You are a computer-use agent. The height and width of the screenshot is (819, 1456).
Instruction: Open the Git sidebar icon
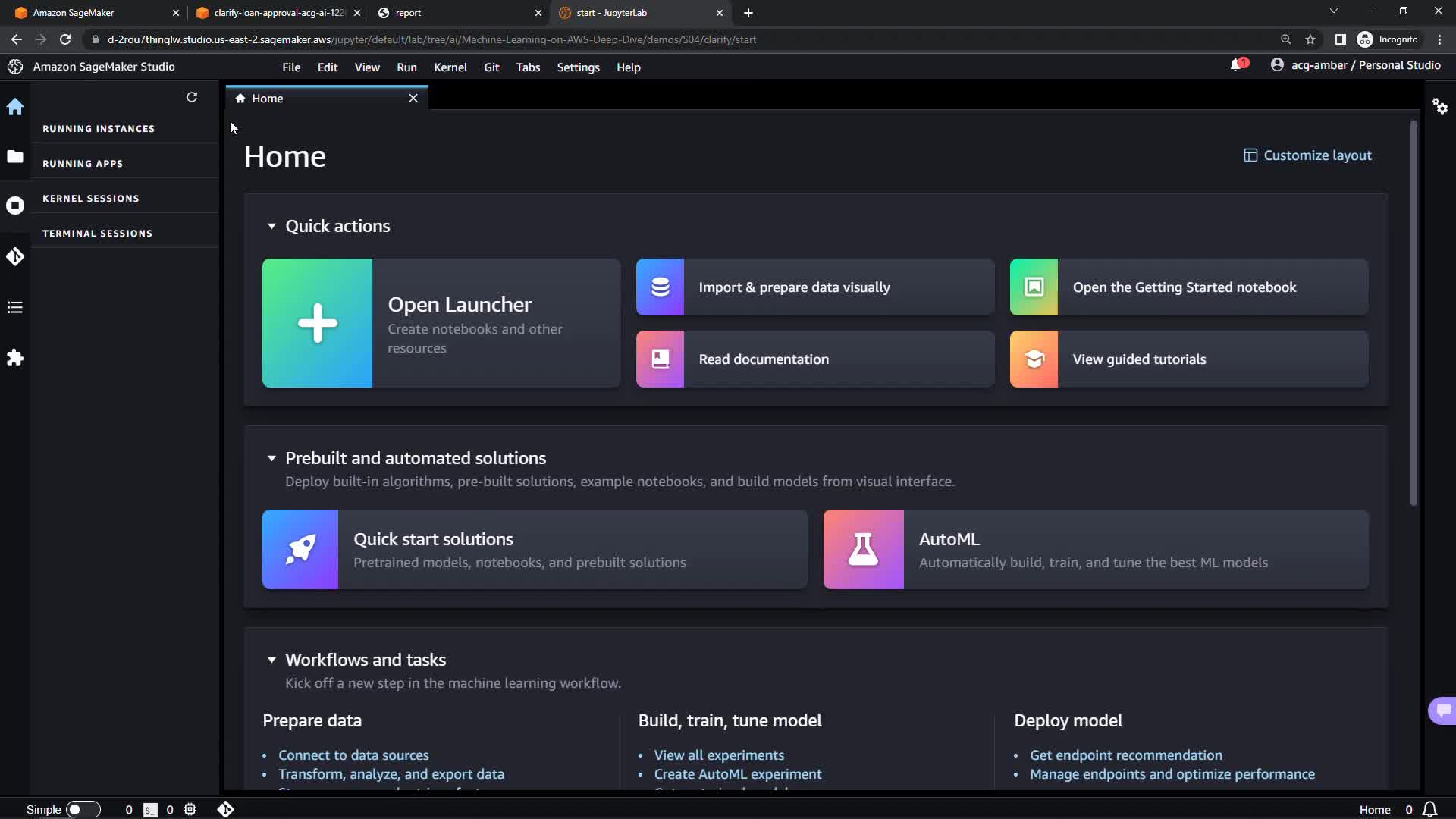[15, 257]
